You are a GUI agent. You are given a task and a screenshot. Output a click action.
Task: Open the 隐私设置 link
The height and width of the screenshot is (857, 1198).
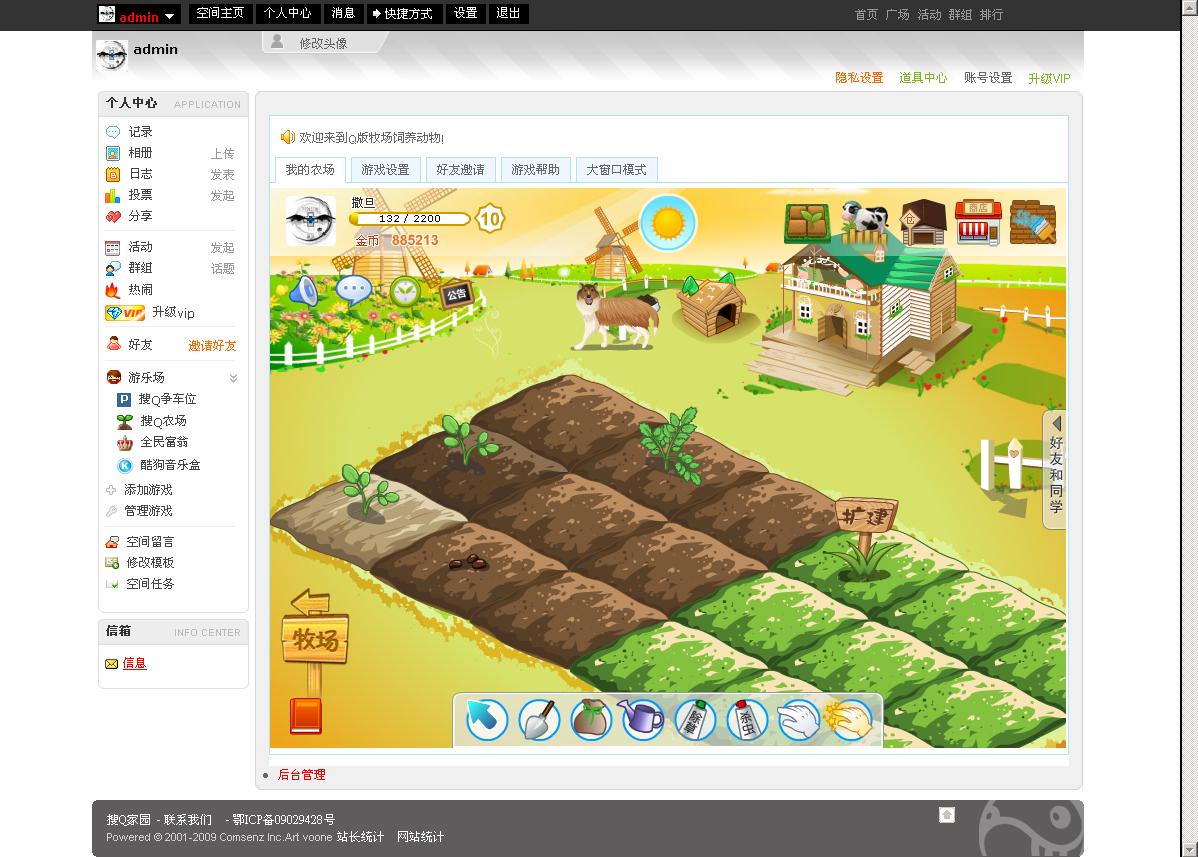coord(859,78)
